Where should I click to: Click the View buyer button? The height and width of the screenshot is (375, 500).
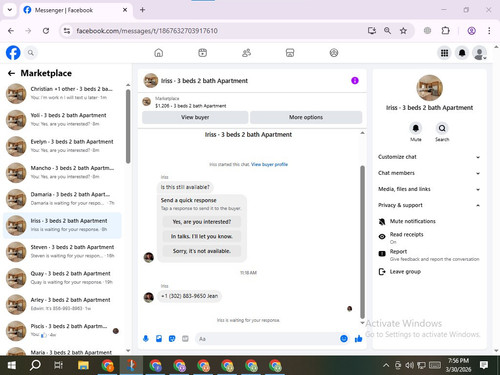(x=195, y=117)
